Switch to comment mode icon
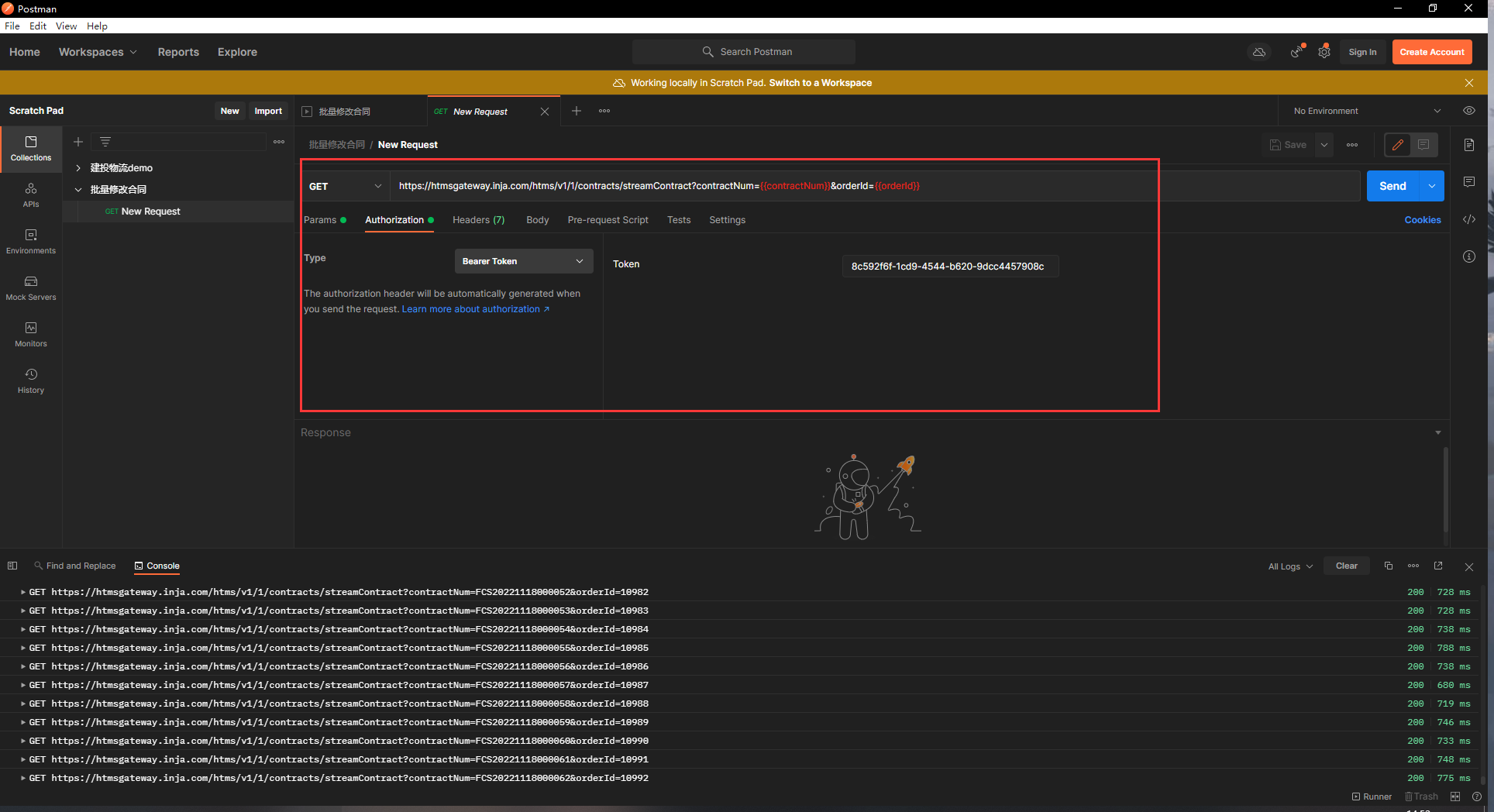The width and height of the screenshot is (1494, 812). point(1423,145)
